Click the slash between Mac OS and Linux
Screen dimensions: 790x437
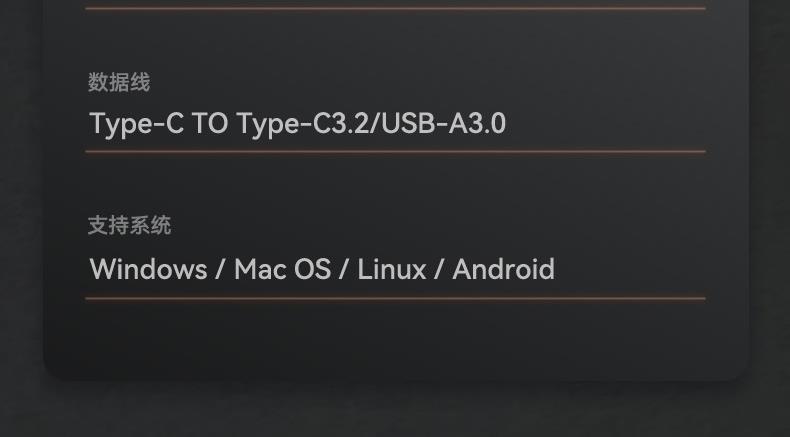point(344,269)
